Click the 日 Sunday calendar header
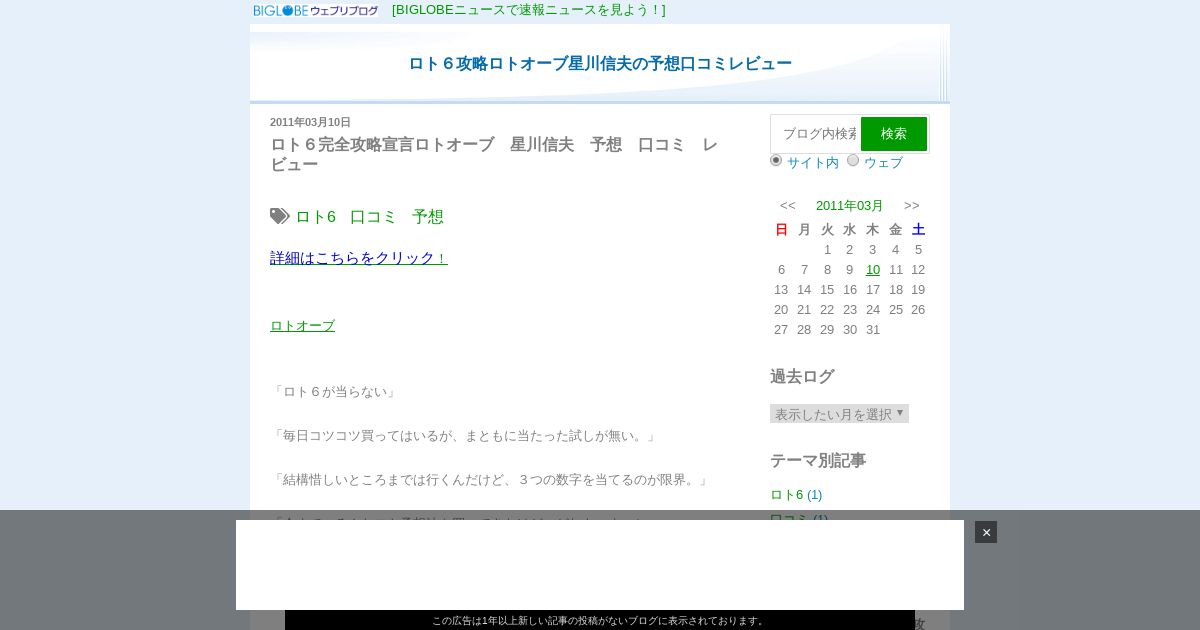Viewport: 1200px width, 630px height. (781, 230)
